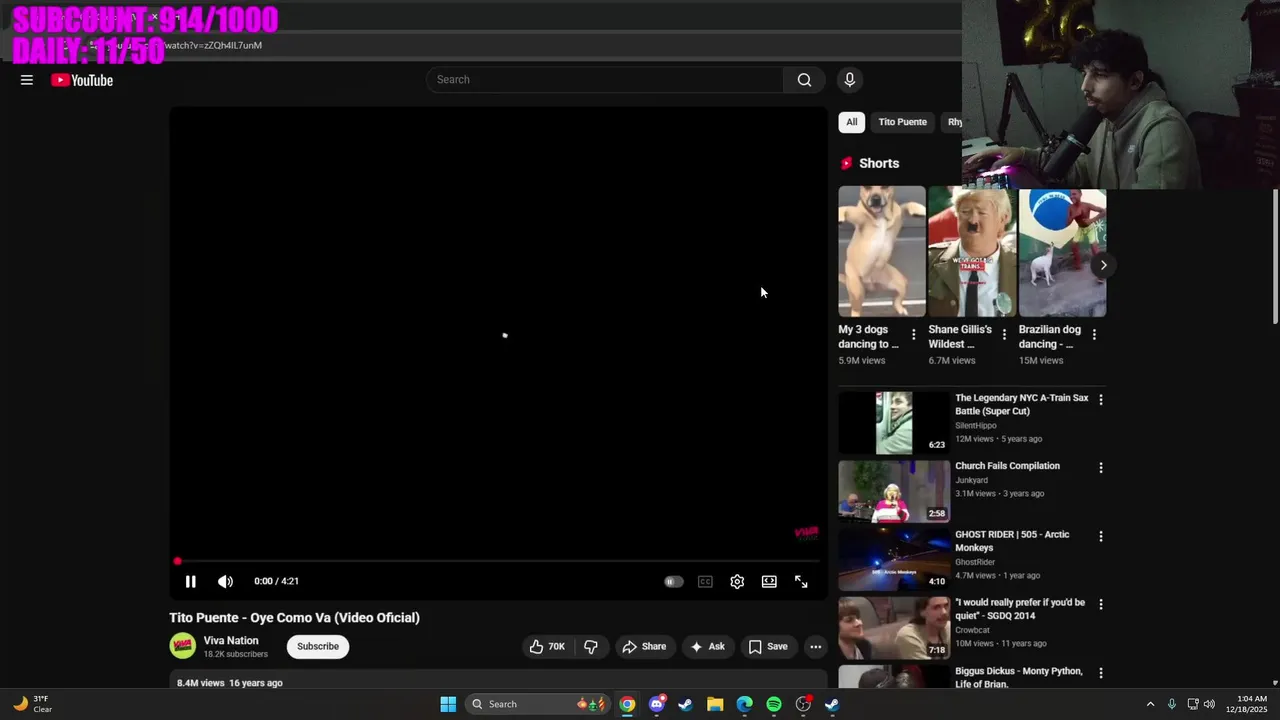The image size is (1280, 720).
Task: Open Viva Nation channel avatar
Action: [x=183, y=646]
